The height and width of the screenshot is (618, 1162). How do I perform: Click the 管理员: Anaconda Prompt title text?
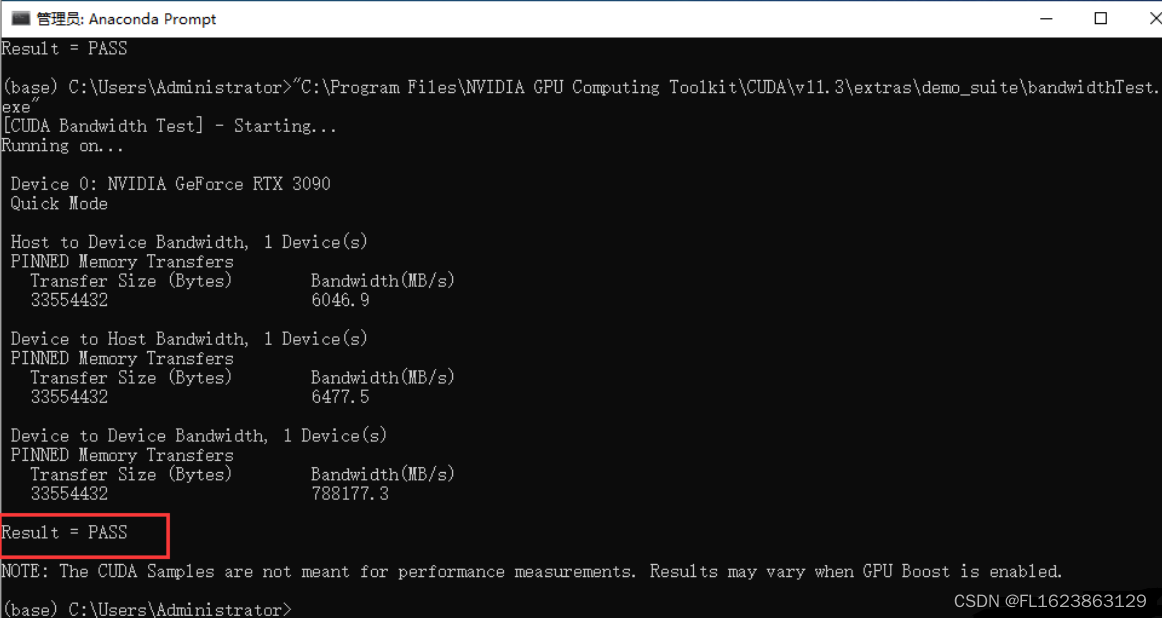point(126,19)
